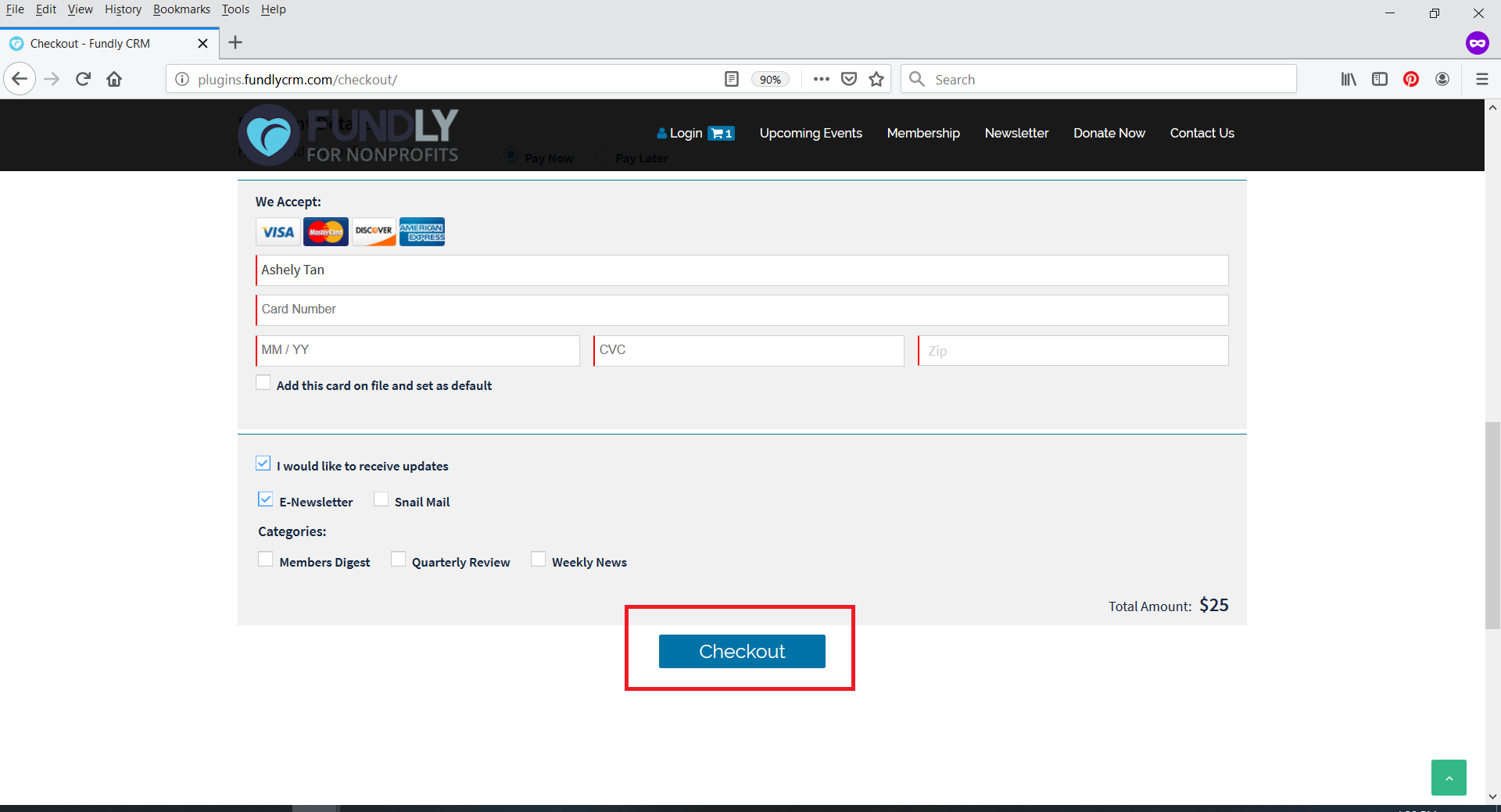The width and height of the screenshot is (1501, 812).
Task: Check the Members Digest category
Action: coord(266,560)
